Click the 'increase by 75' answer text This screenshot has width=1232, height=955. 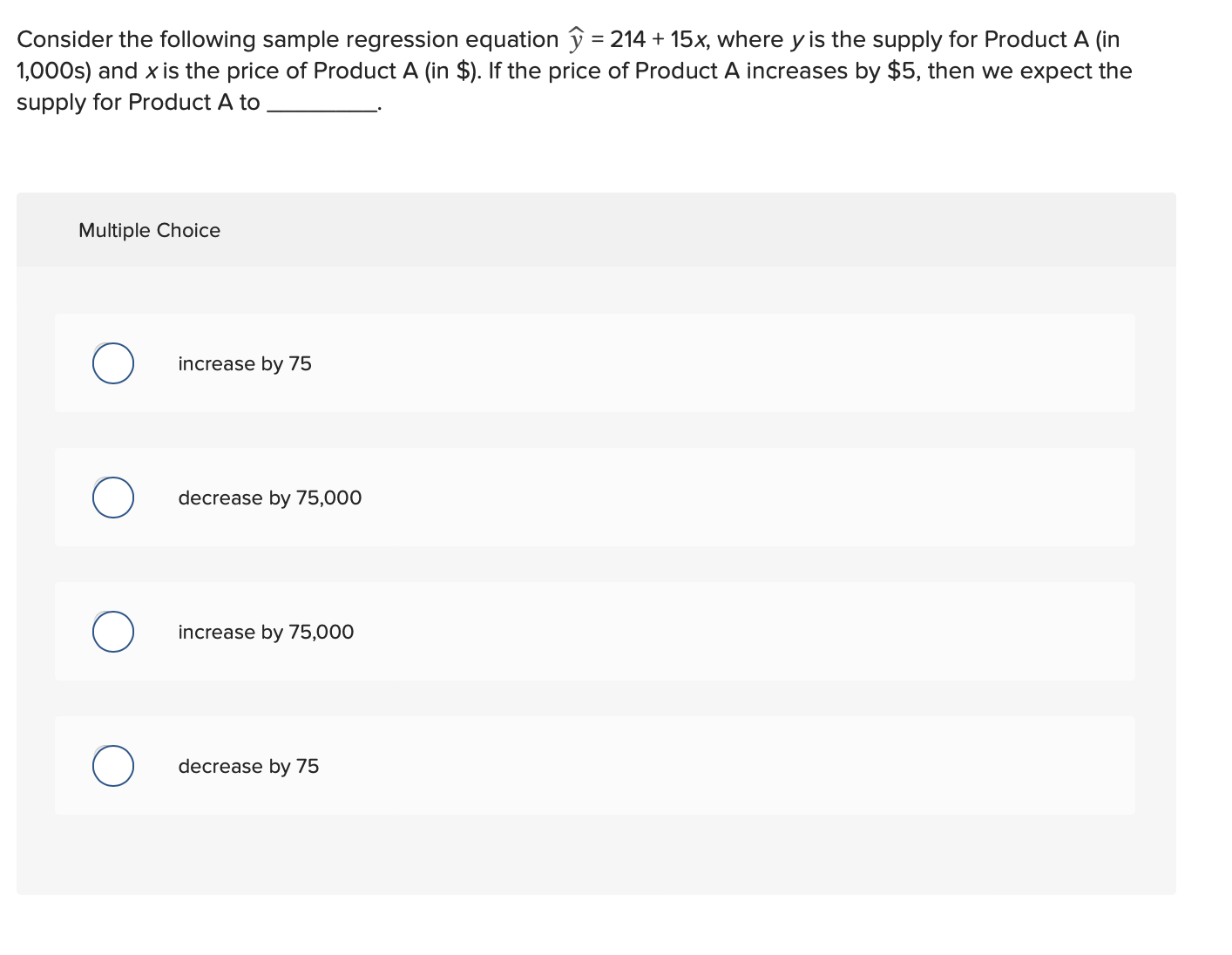(245, 363)
